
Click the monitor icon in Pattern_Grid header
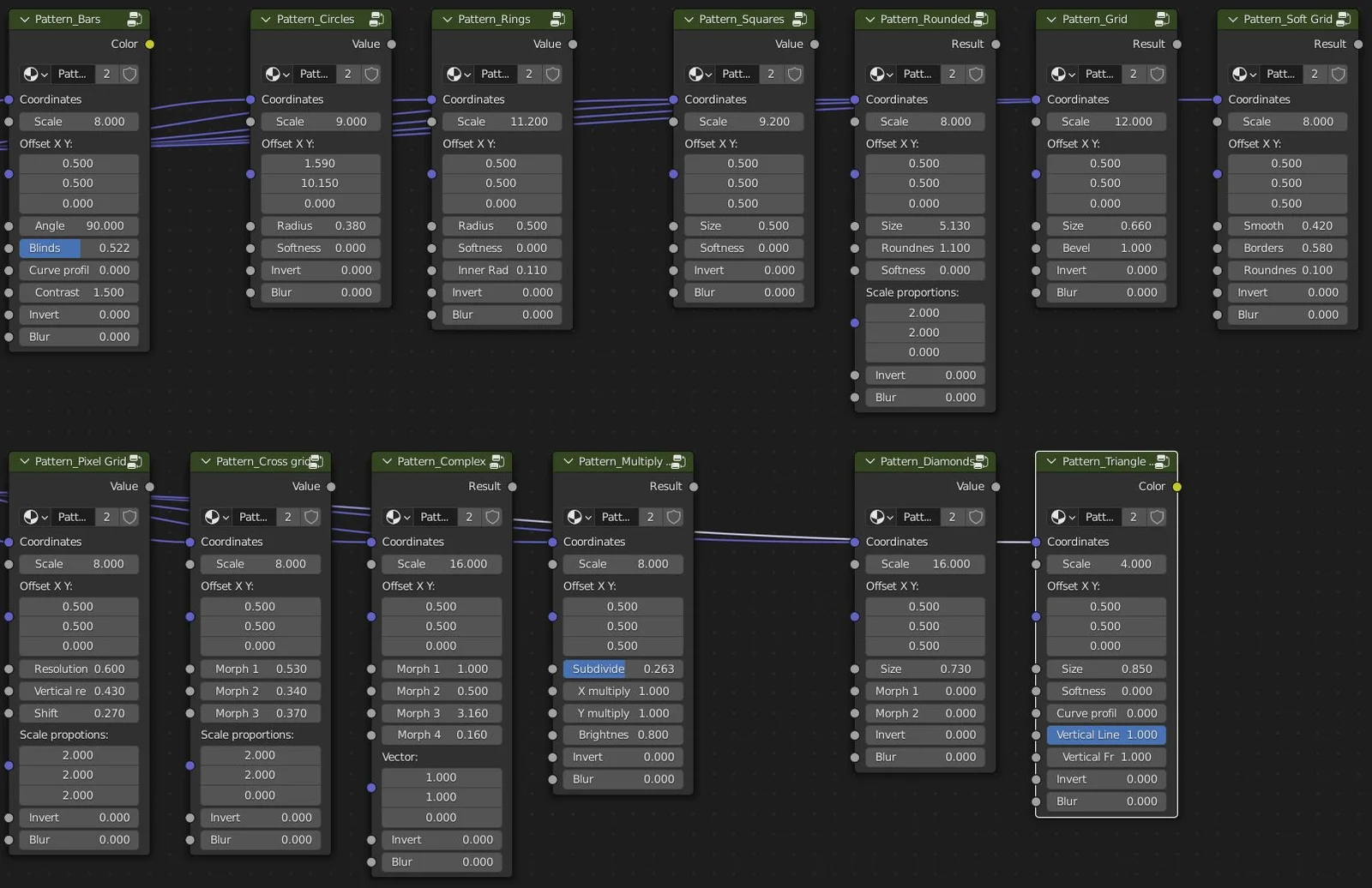pyautogui.click(x=1162, y=18)
